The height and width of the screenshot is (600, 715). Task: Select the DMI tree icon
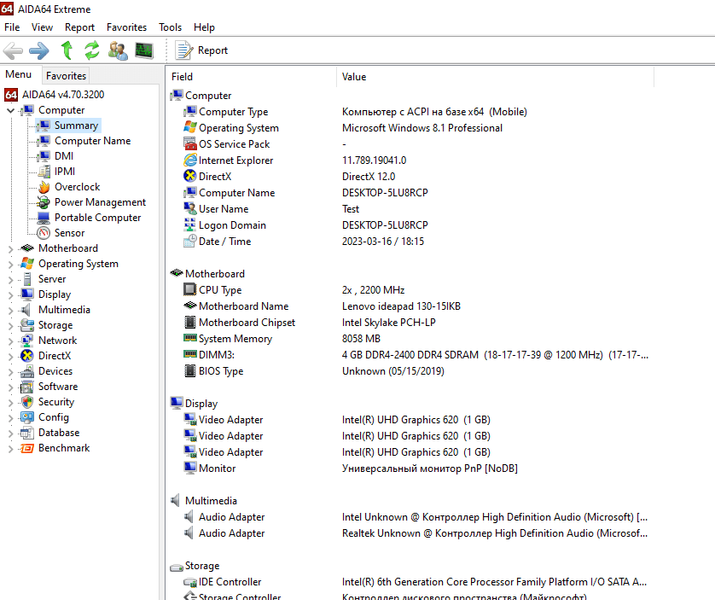(x=44, y=156)
